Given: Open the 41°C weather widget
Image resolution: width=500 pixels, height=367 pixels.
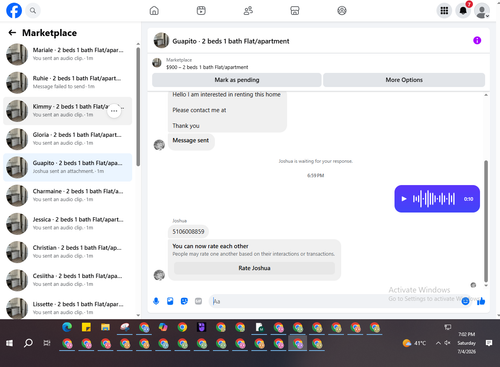Looking at the screenshot, I should (x=414, y=343).
